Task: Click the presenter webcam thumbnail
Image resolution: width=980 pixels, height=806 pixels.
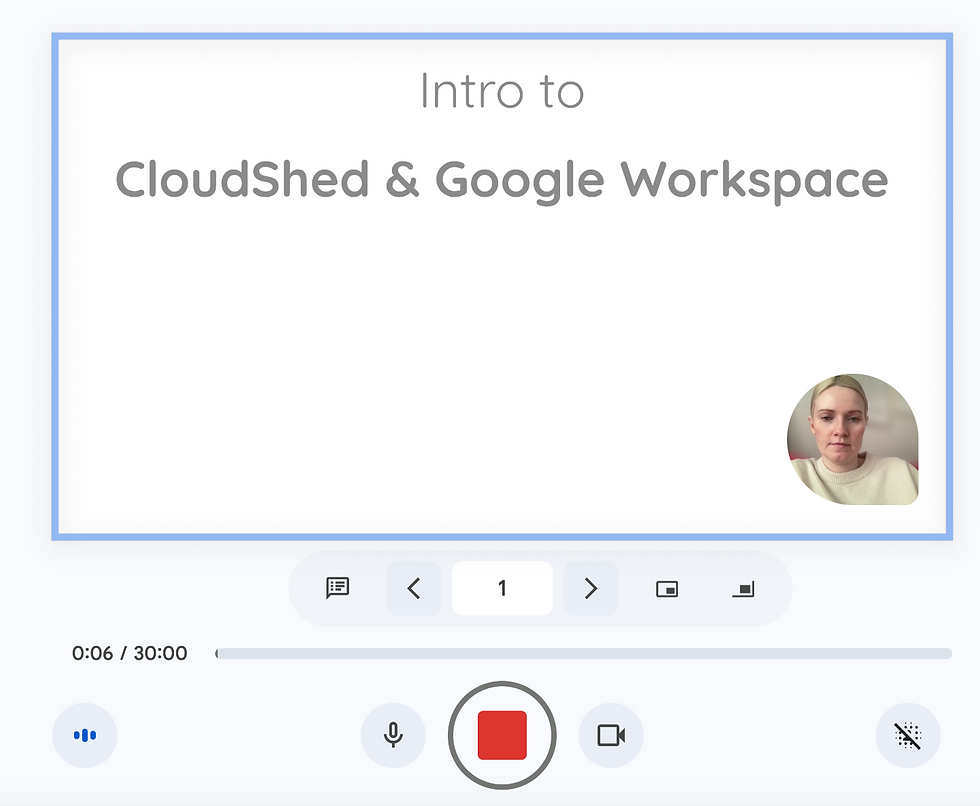Action: (x=852, y=439)
